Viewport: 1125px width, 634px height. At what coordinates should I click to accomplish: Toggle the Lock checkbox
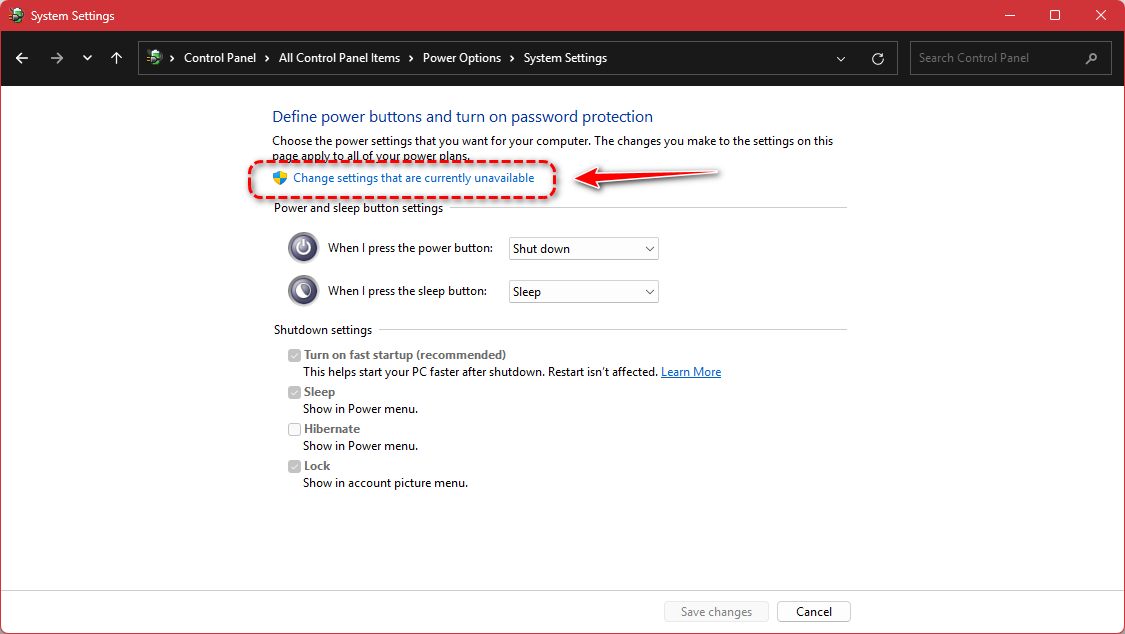tap(294, 466)
